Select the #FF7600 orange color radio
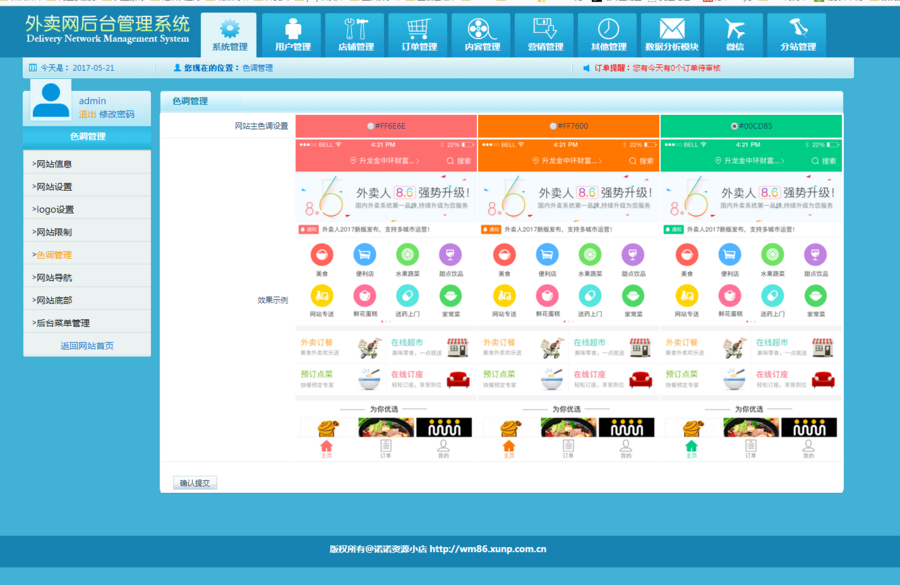The image size is (900, 585). 553,126
